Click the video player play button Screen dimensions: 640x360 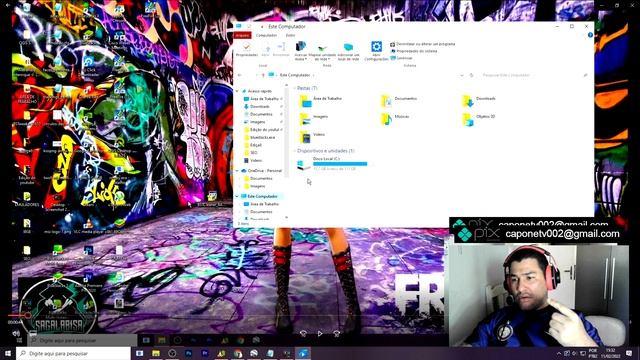[320, 334]
